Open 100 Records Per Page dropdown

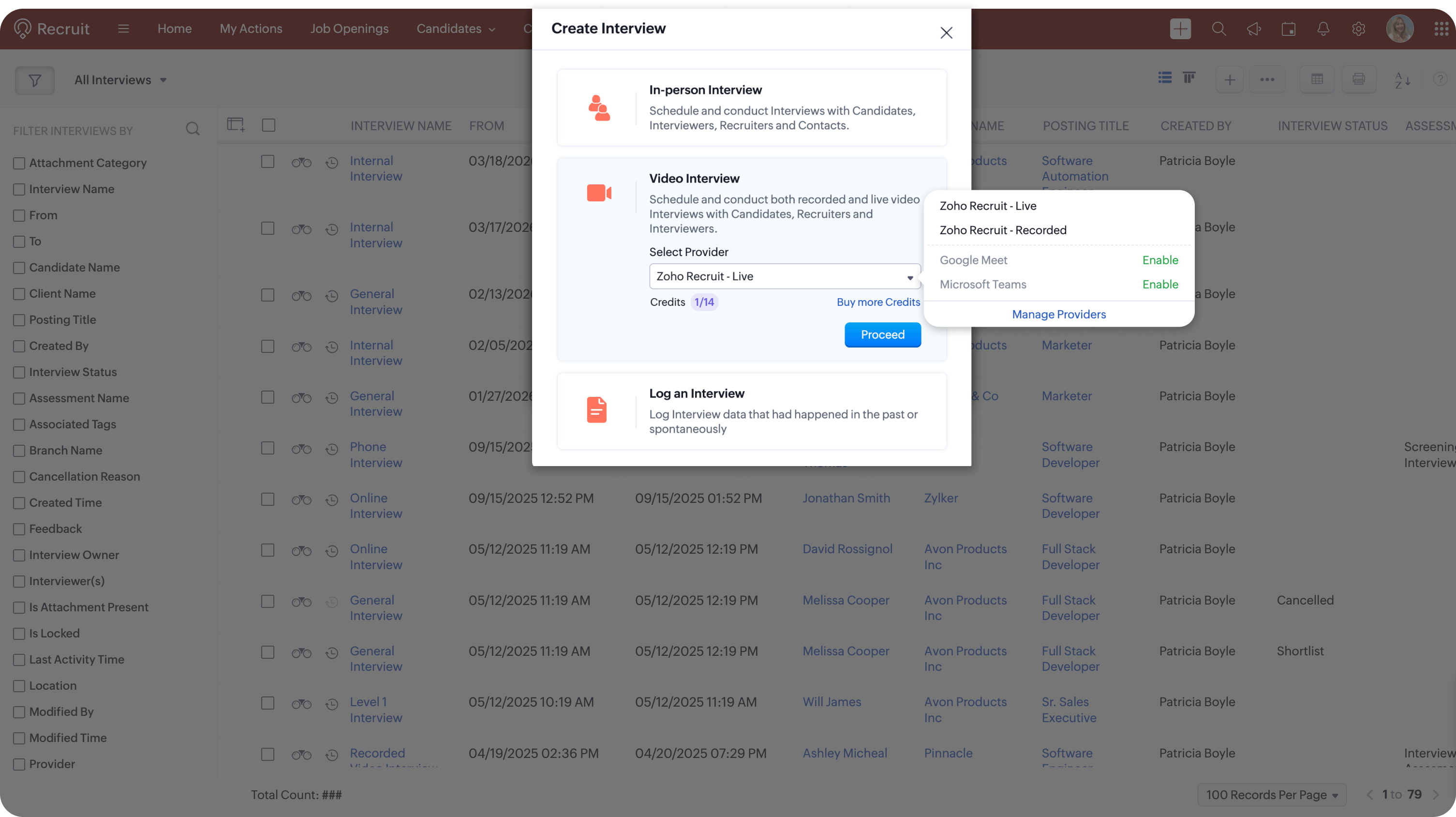click(x=1271, y=794)
